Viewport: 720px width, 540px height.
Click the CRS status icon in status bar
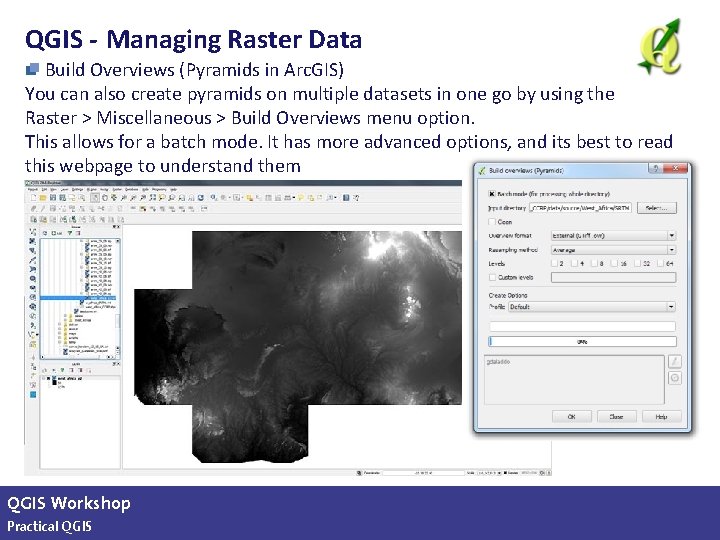point(542,472)
